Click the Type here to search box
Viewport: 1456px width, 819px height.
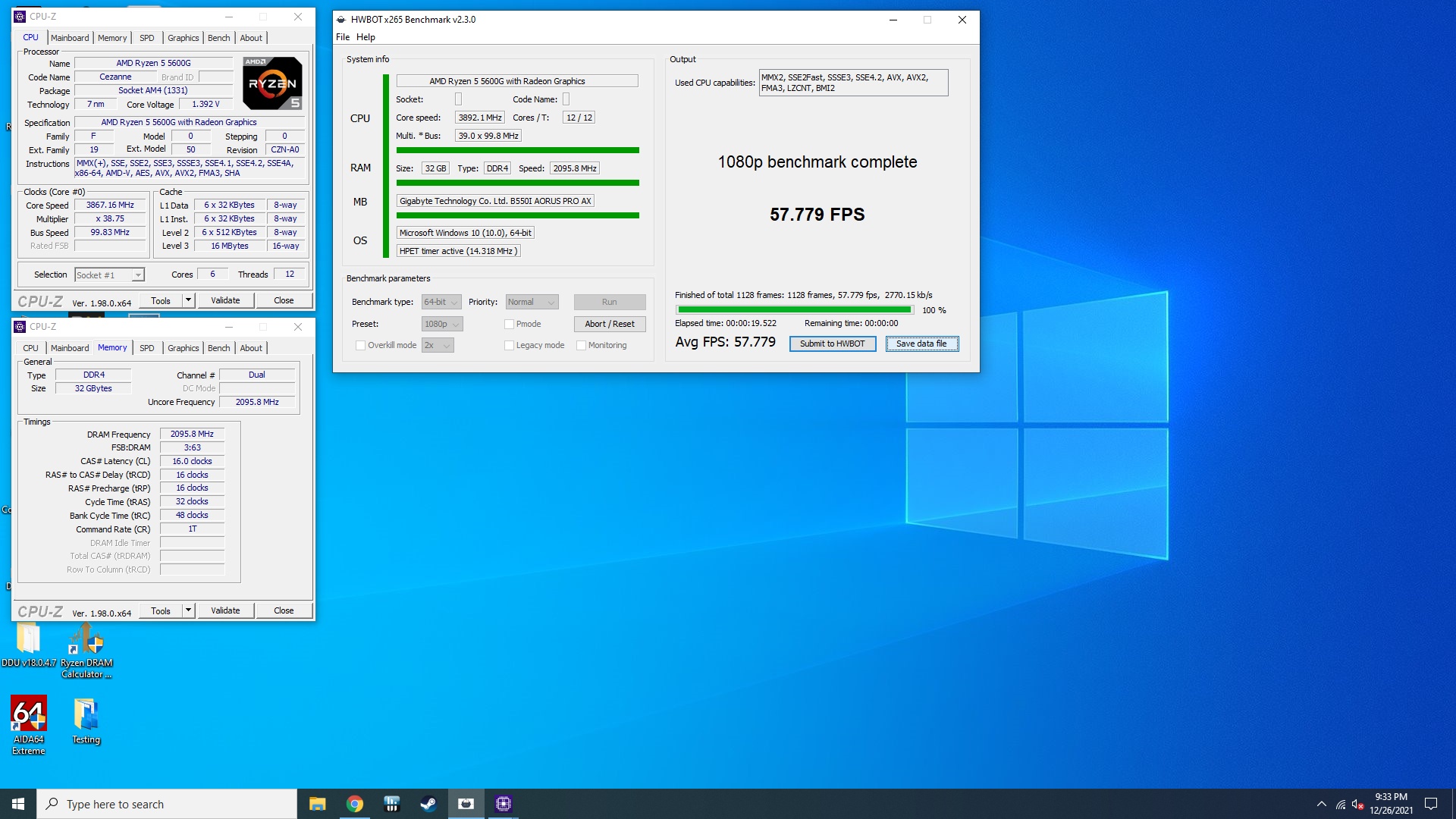167,804
